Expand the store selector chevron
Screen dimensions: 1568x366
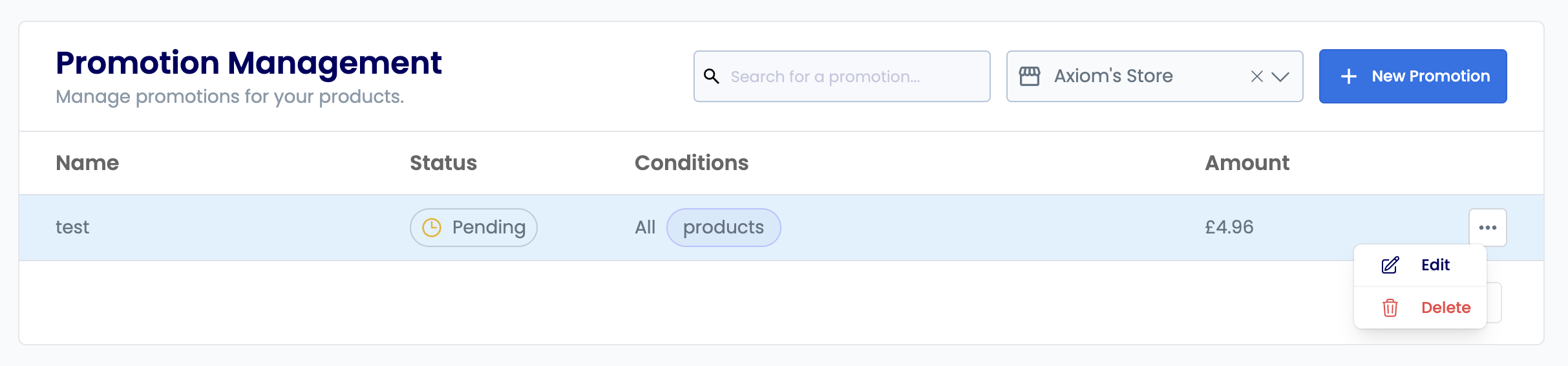pos(1280,76)
